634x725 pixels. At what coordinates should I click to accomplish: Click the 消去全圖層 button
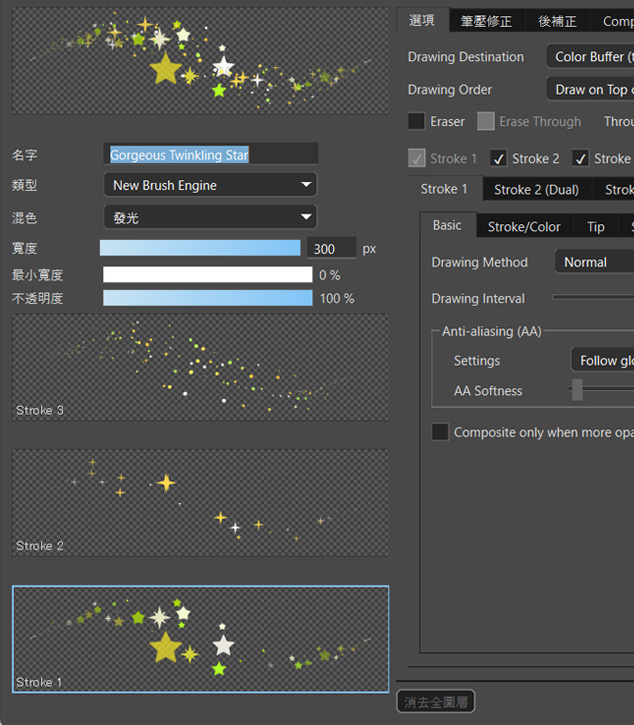(435, 702)
